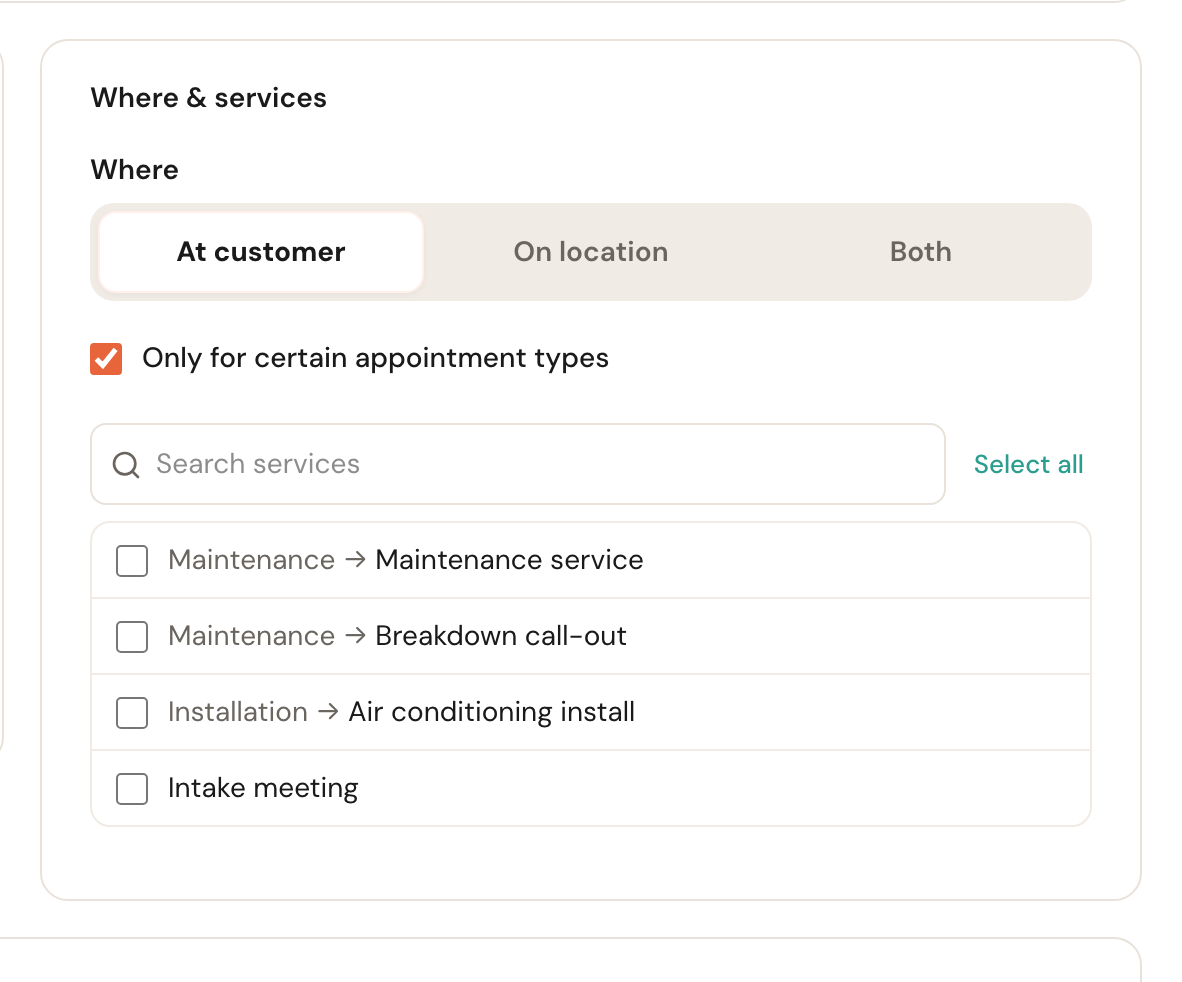Click the Select all link
Image resolution: width=1182 pixels, height=982 pixels.
coord(1028,464)
